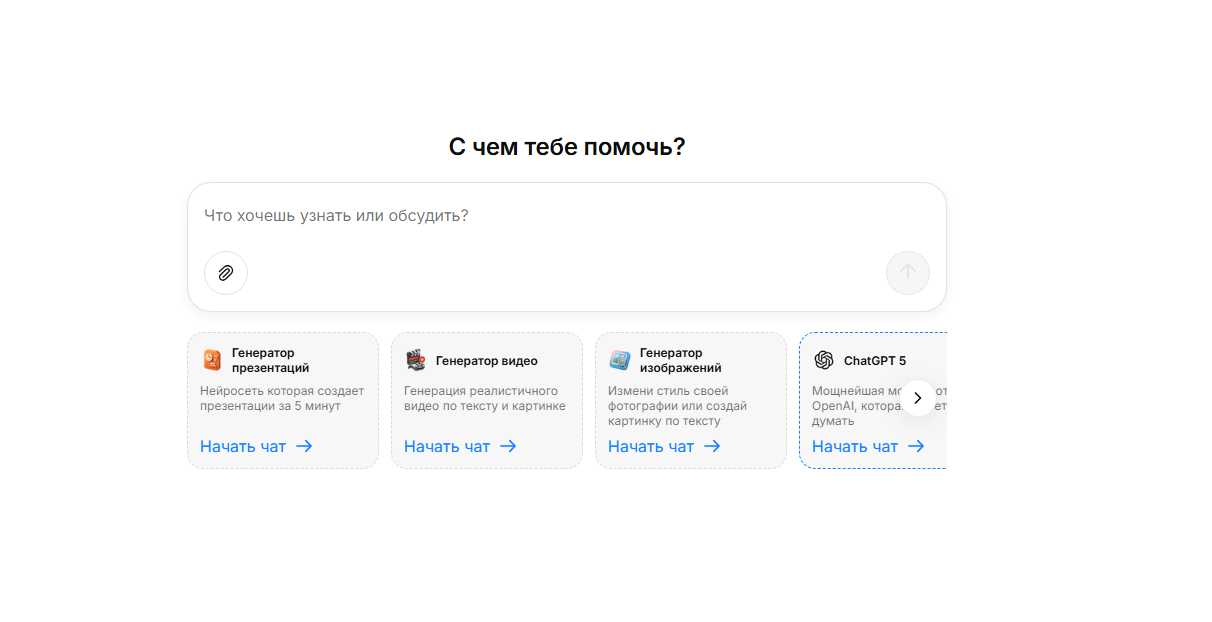Click the ChatGPT 5 logo icon
The width and height of the screenshot is (1212, 622).
[x=824, y=360]
